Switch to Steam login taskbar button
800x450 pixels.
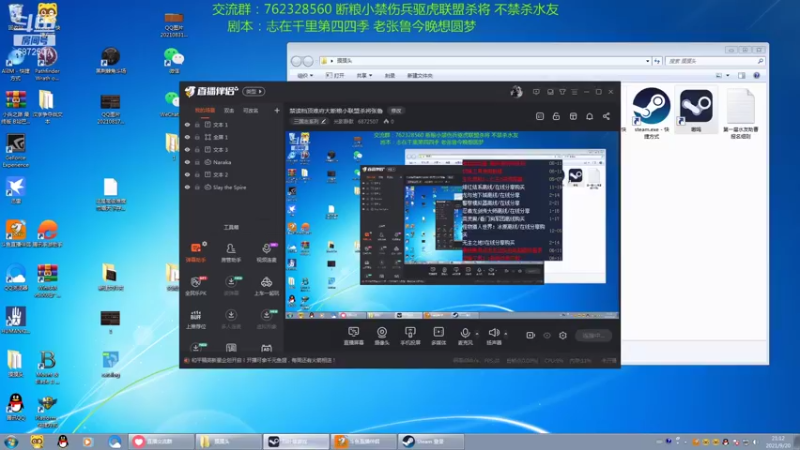coord(431,441)
